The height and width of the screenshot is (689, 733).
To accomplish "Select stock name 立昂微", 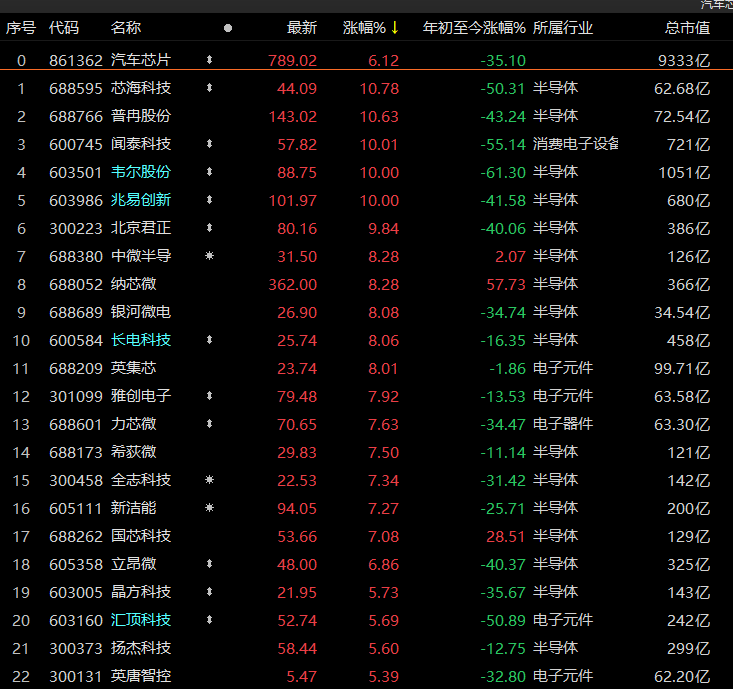I will tap(133, 564).
